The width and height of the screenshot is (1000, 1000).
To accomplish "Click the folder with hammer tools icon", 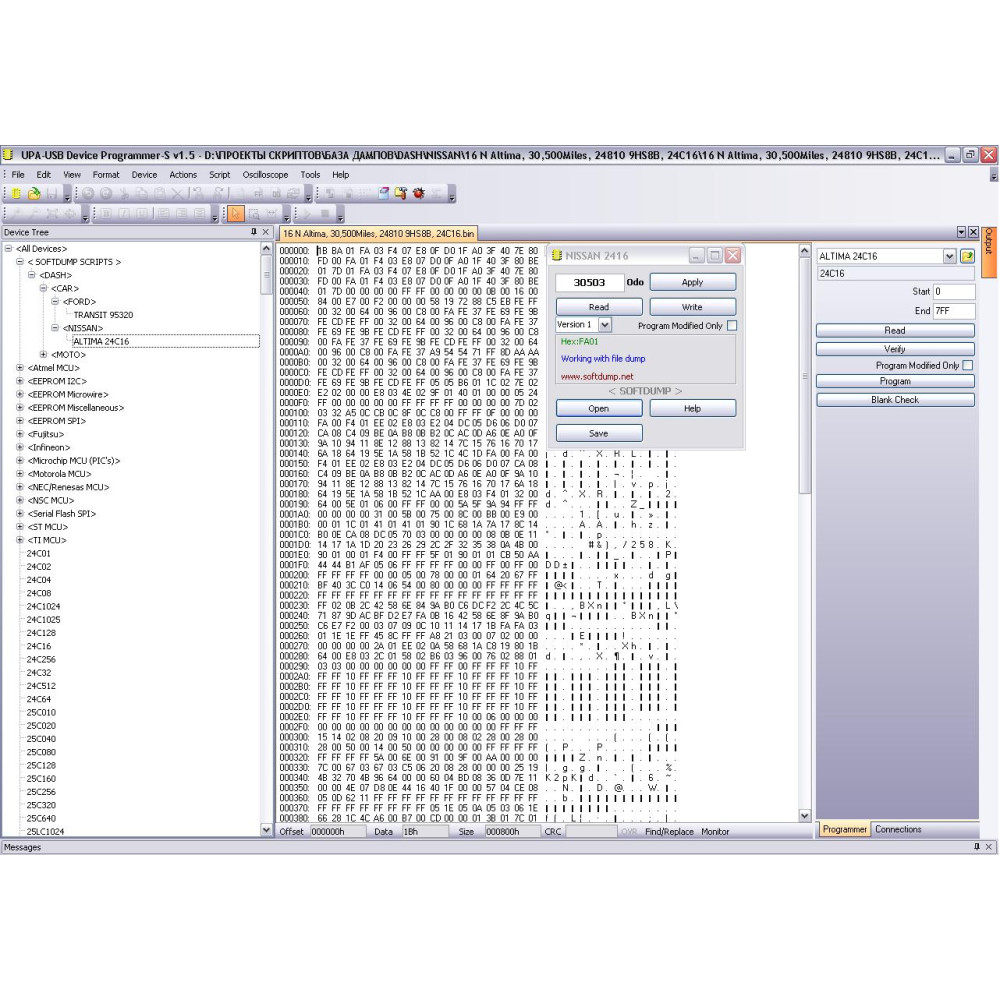I will [x=401, y=193].
